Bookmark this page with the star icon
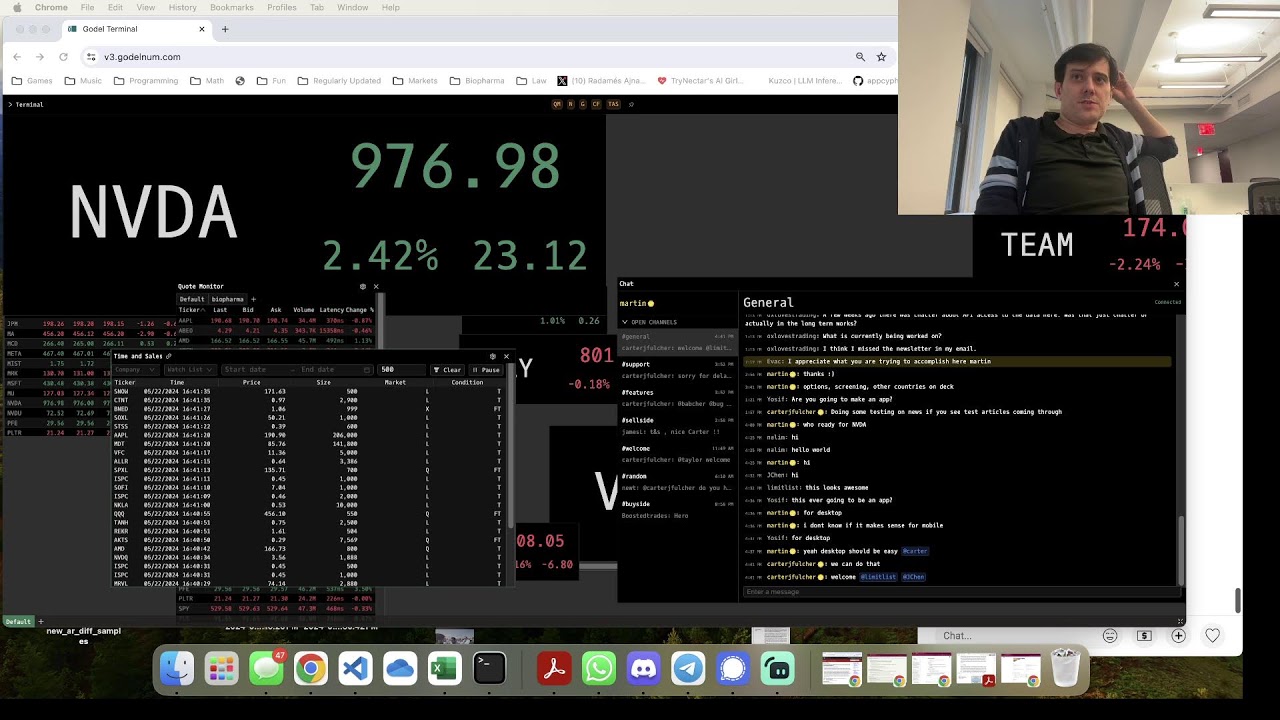The image size is (1280, 720). (x=881, y=57)
